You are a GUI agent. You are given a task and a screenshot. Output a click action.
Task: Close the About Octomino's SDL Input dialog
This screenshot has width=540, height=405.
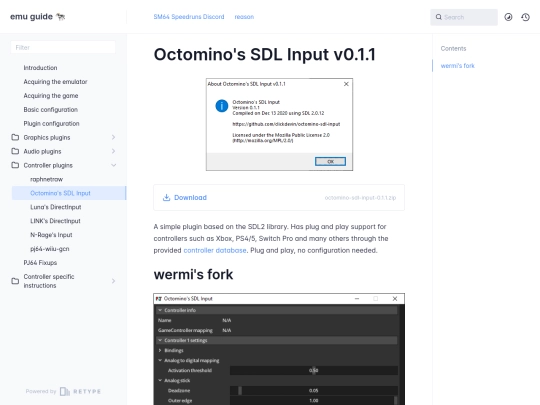click(x=346, y=84)
